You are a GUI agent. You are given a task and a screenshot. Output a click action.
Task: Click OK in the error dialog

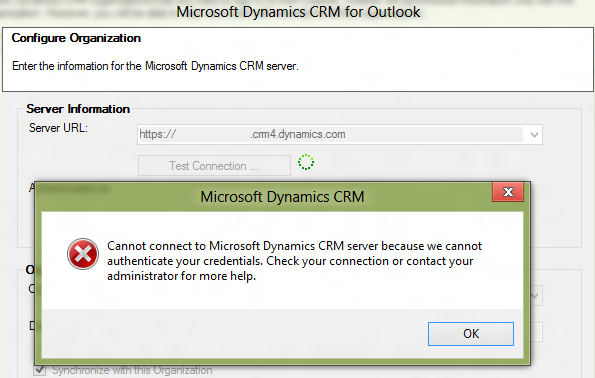coord(471,334)
